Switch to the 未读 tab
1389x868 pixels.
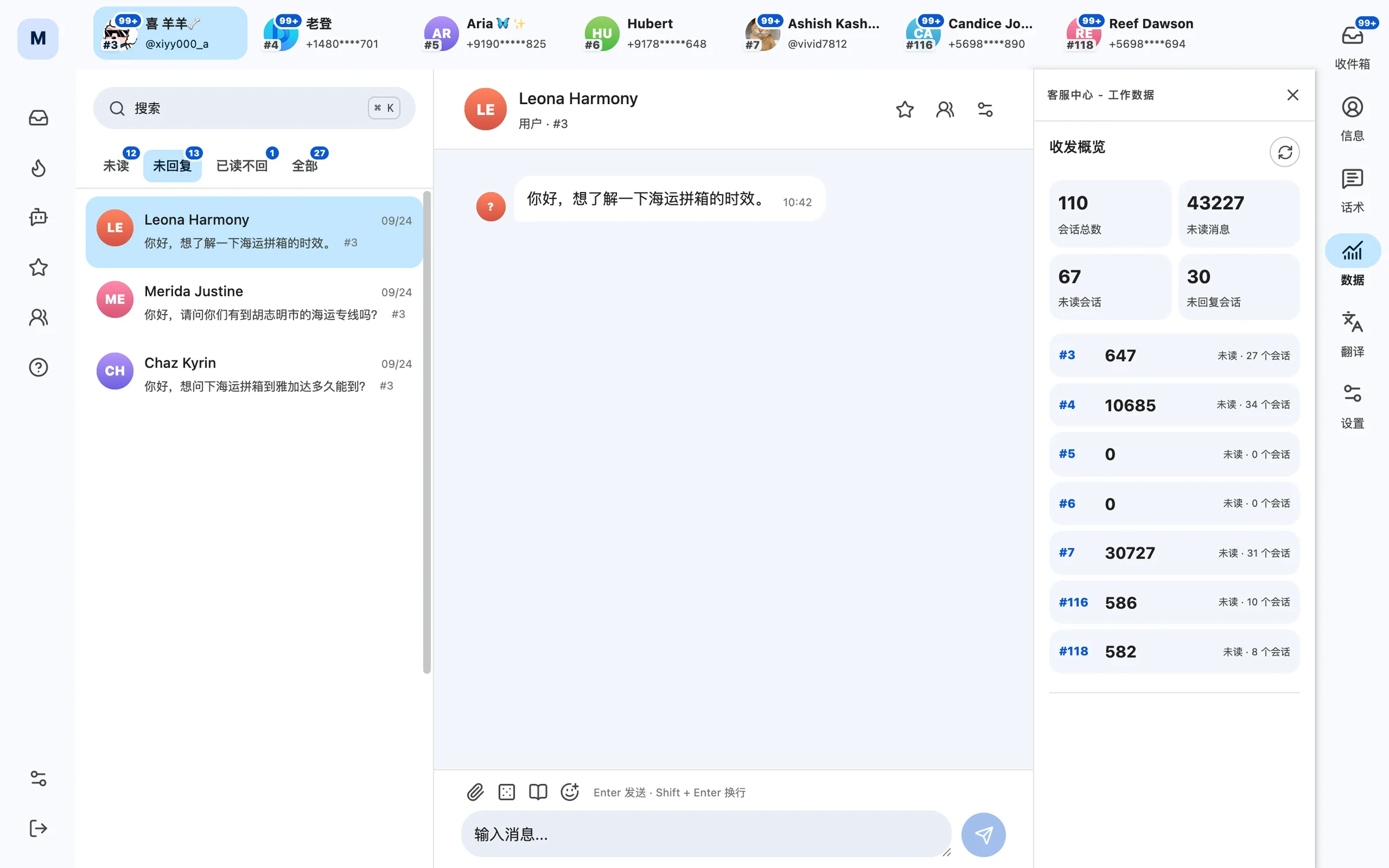pyautogui.click(x=116, y=165)
